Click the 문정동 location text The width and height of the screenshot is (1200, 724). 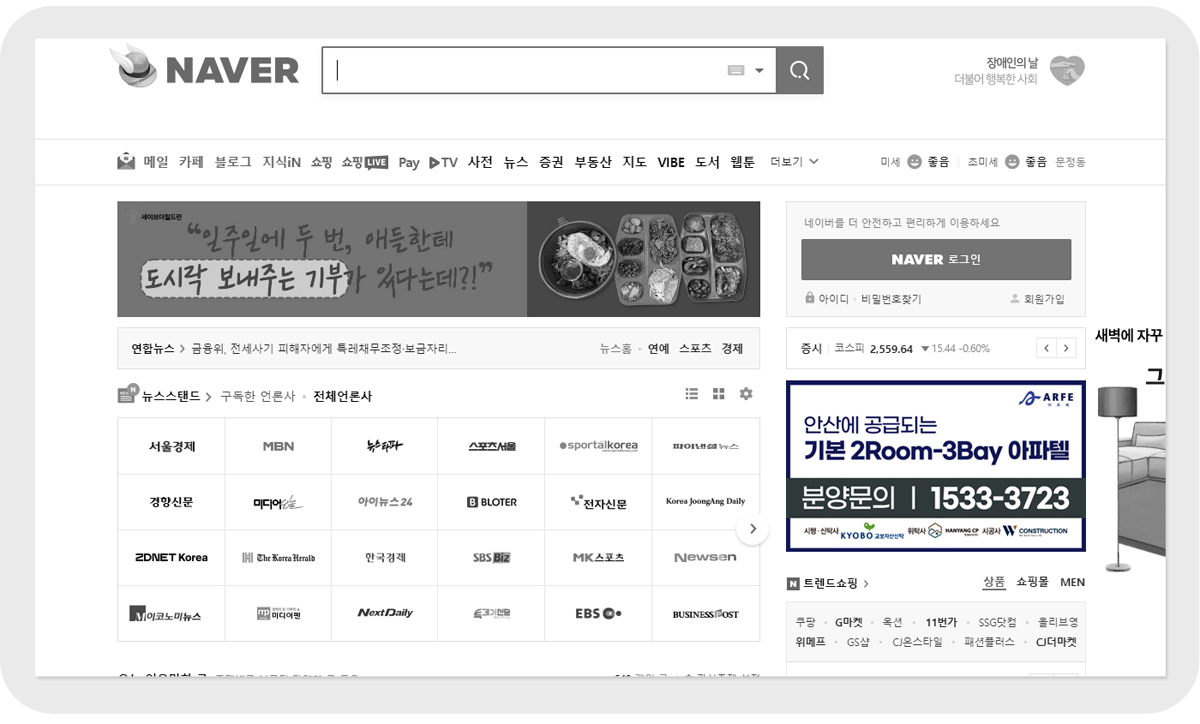pos(1070,162)
